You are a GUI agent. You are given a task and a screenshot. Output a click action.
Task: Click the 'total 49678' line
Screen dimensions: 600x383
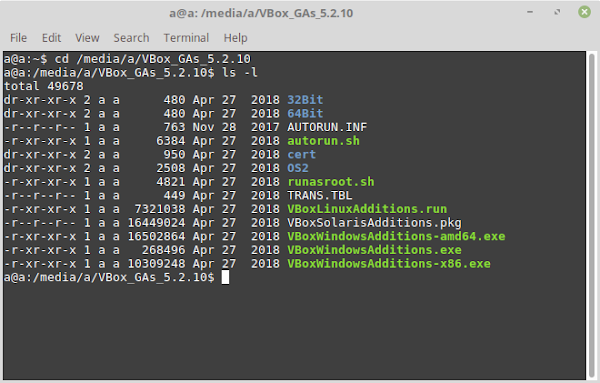pos(44,86)
